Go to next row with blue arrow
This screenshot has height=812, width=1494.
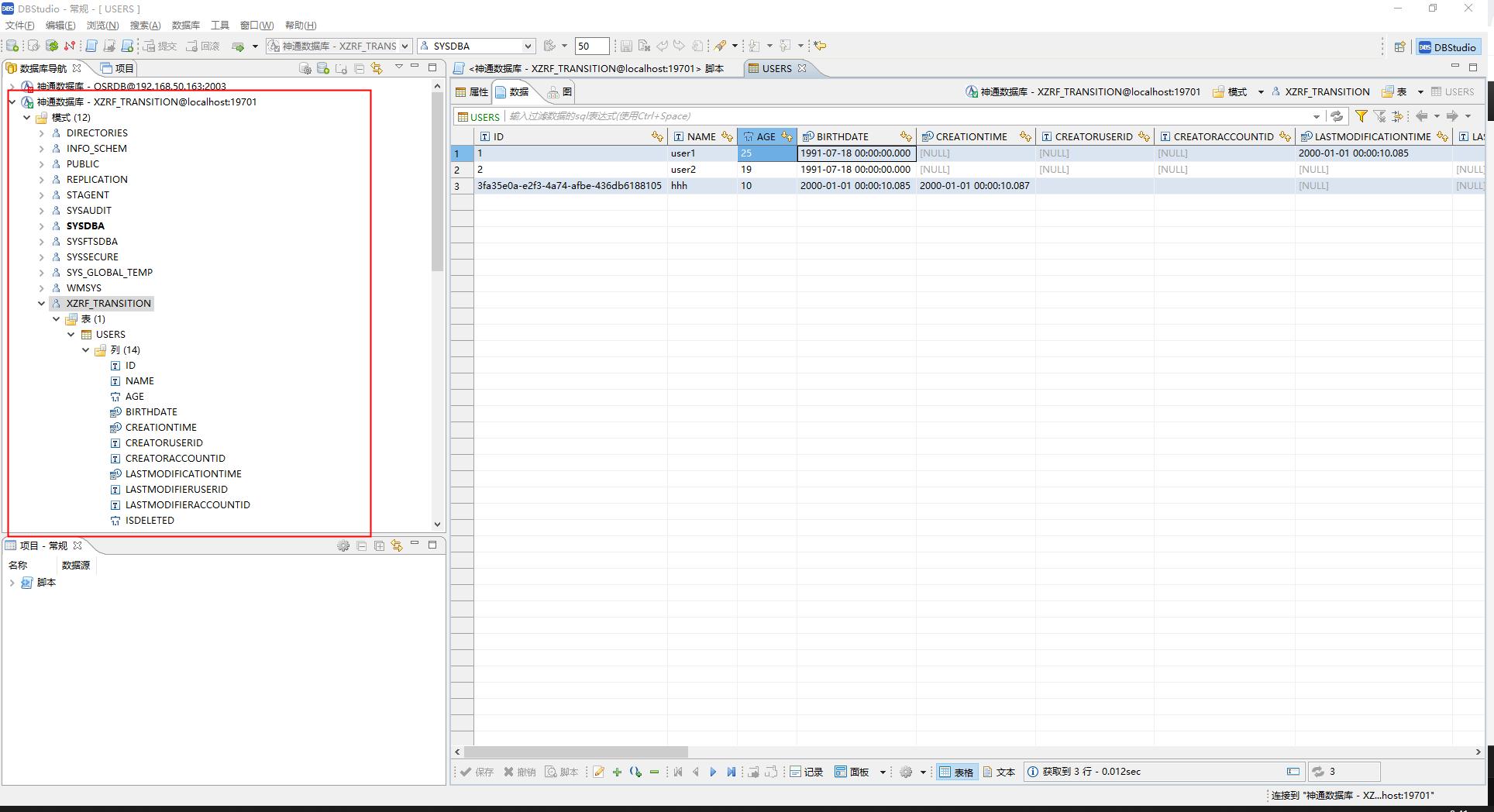pos(713,772)
